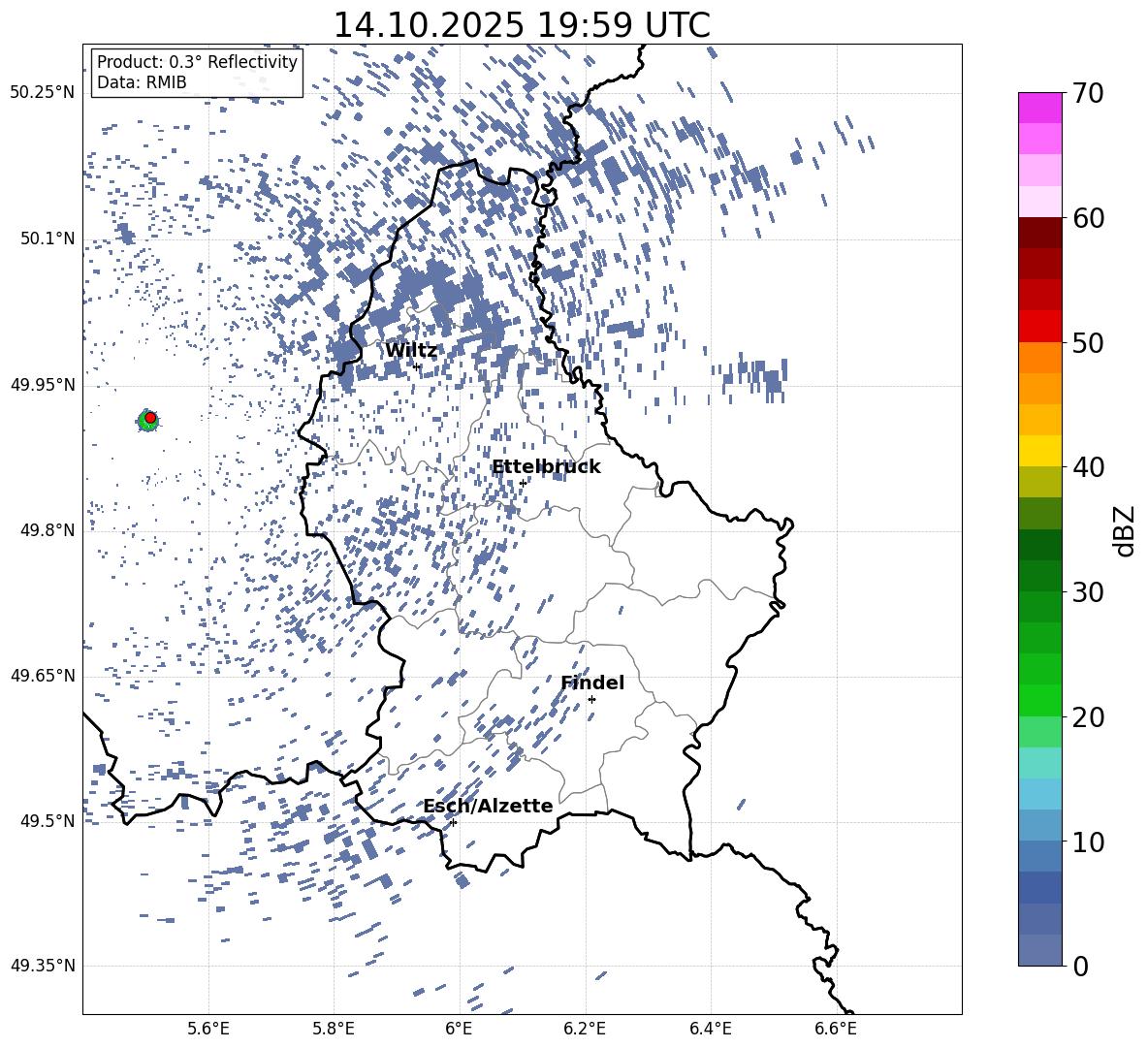Viewport: 1148px width, 1048px height.
Task: Click the Esch/Alzette city label
Action: [x=488, y=806]
